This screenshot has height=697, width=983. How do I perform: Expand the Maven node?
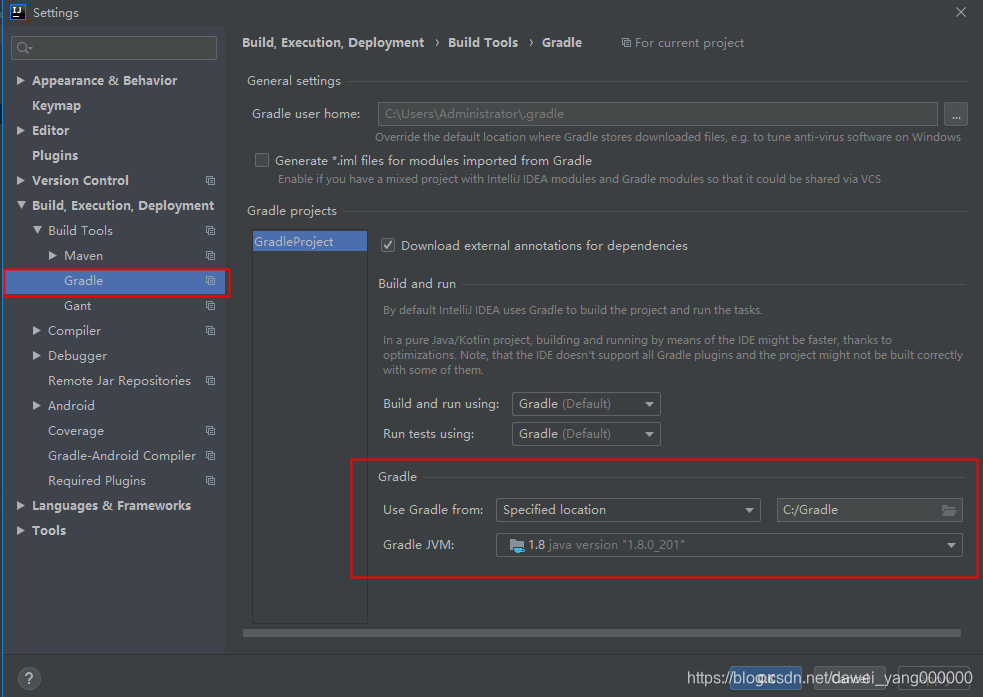(53, 256)
